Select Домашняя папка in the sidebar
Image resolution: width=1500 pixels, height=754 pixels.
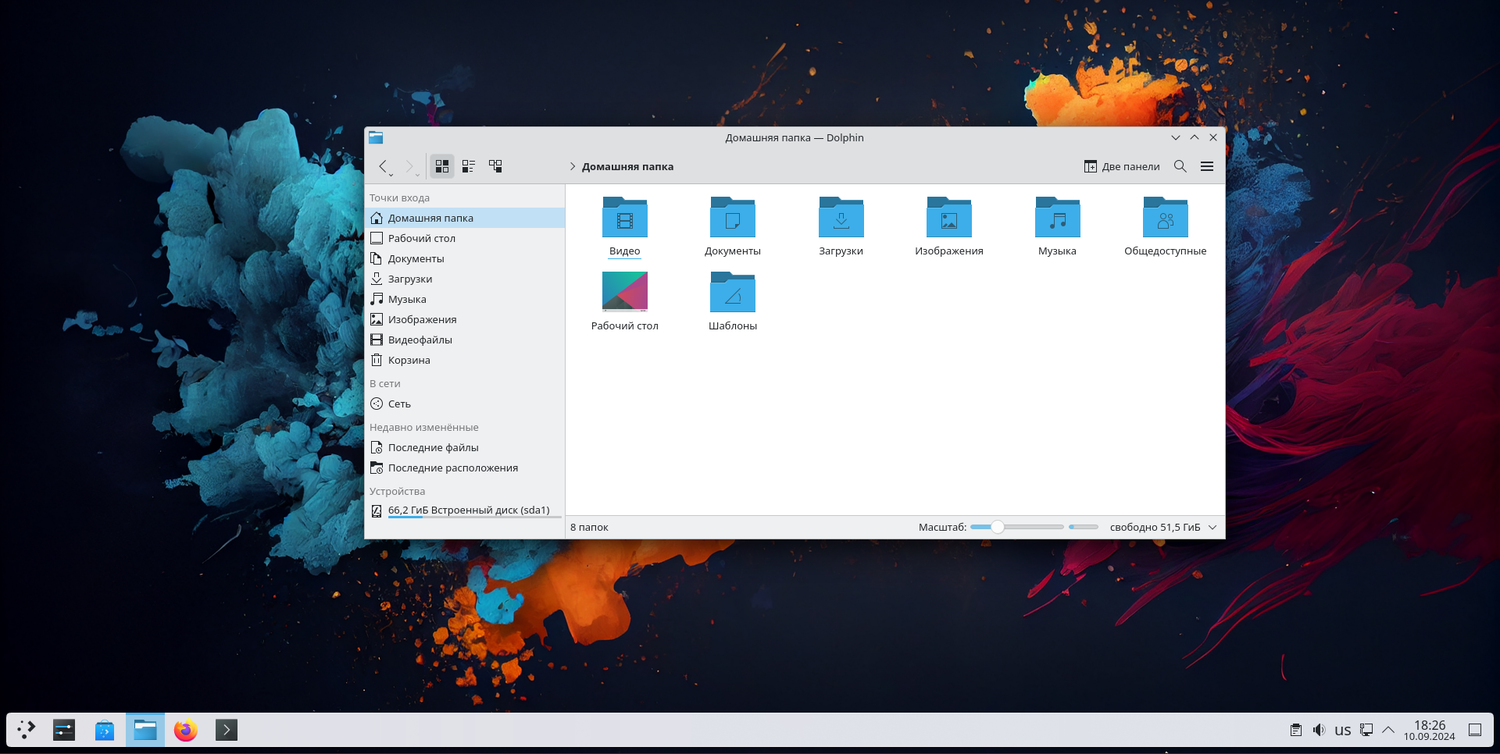click(465, 218)
